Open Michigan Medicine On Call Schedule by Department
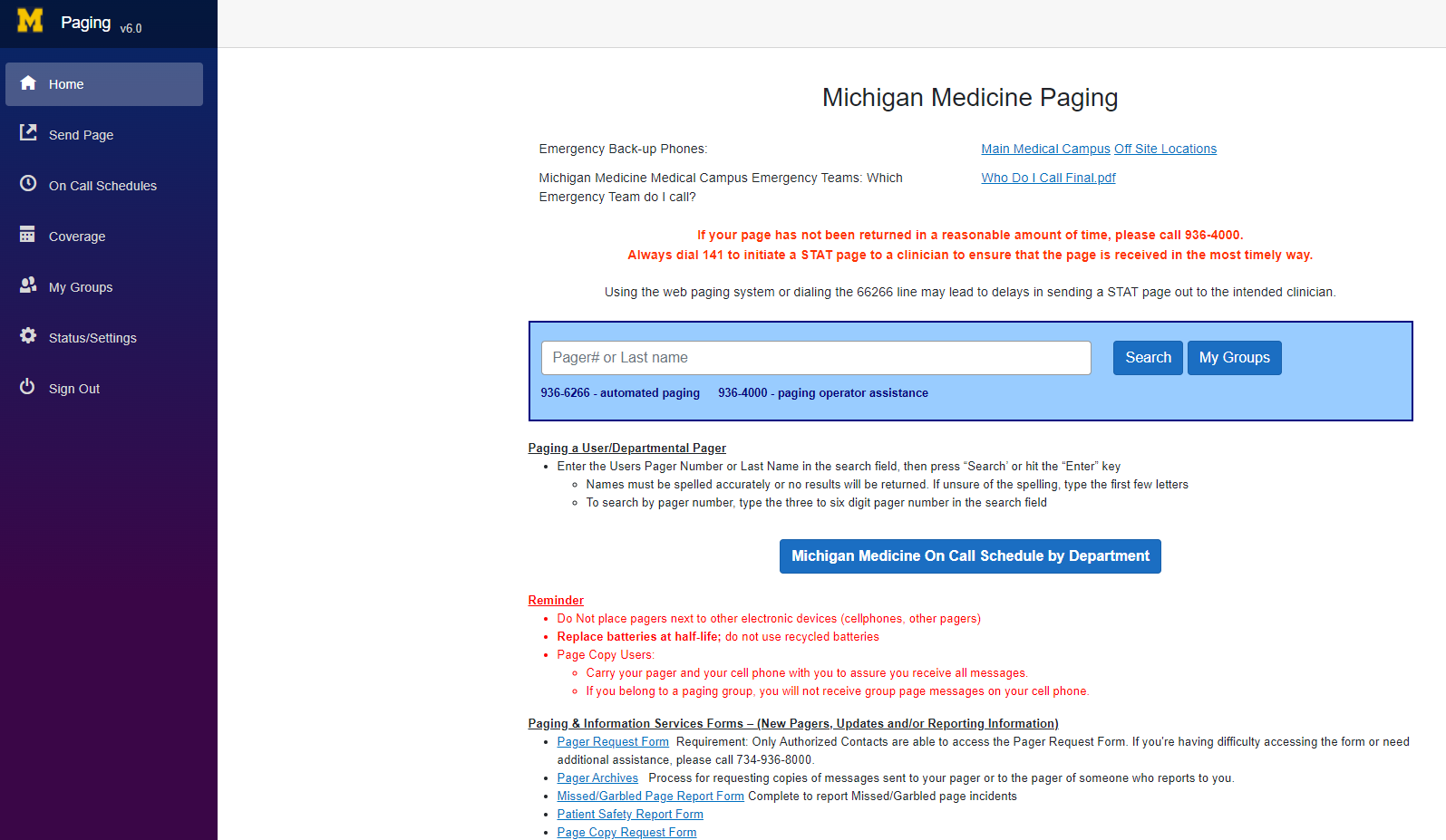Viewport: 1446px width, 840px height. (x=970, y=556)
